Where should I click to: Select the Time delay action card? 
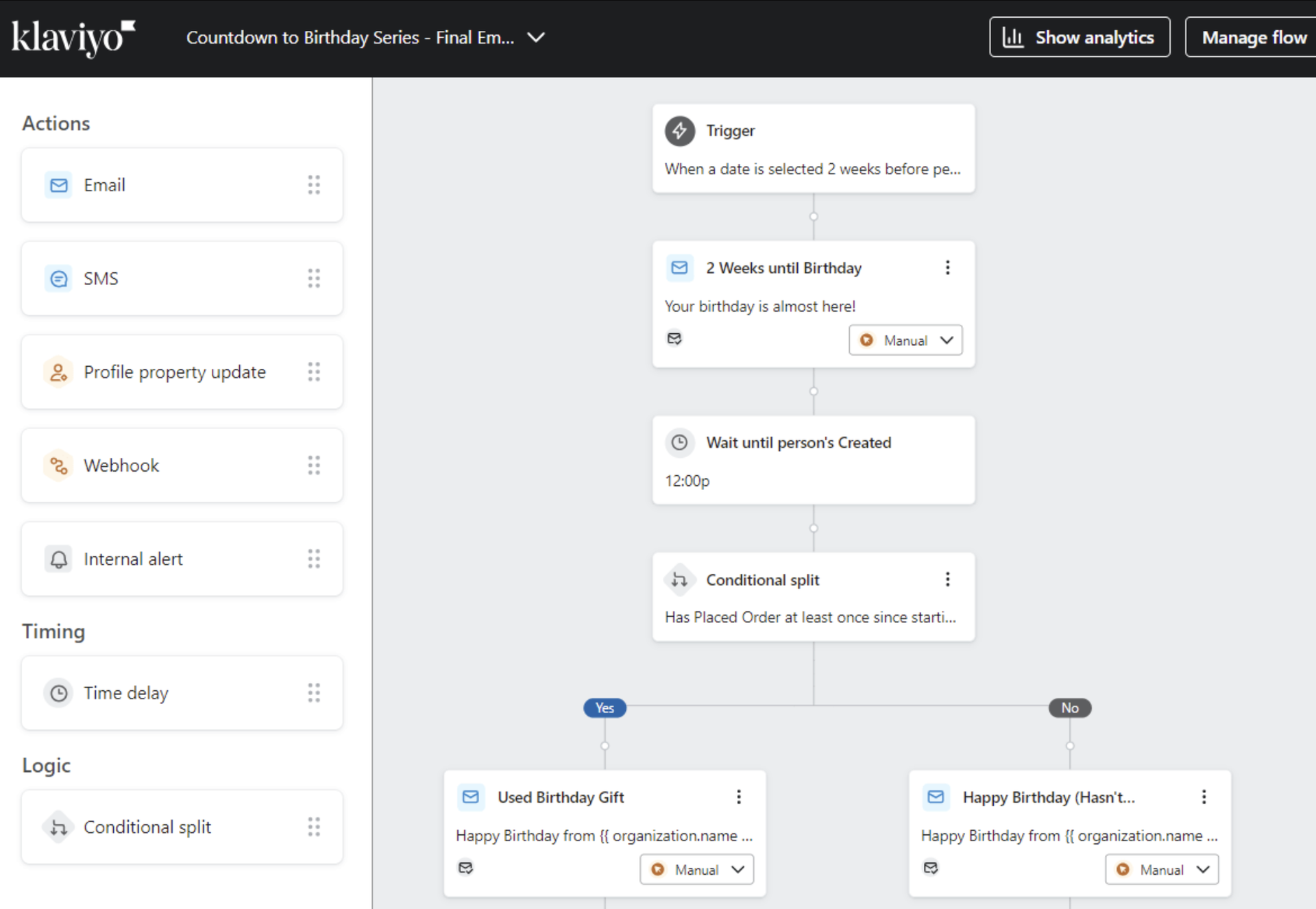[x=182, y=693]
